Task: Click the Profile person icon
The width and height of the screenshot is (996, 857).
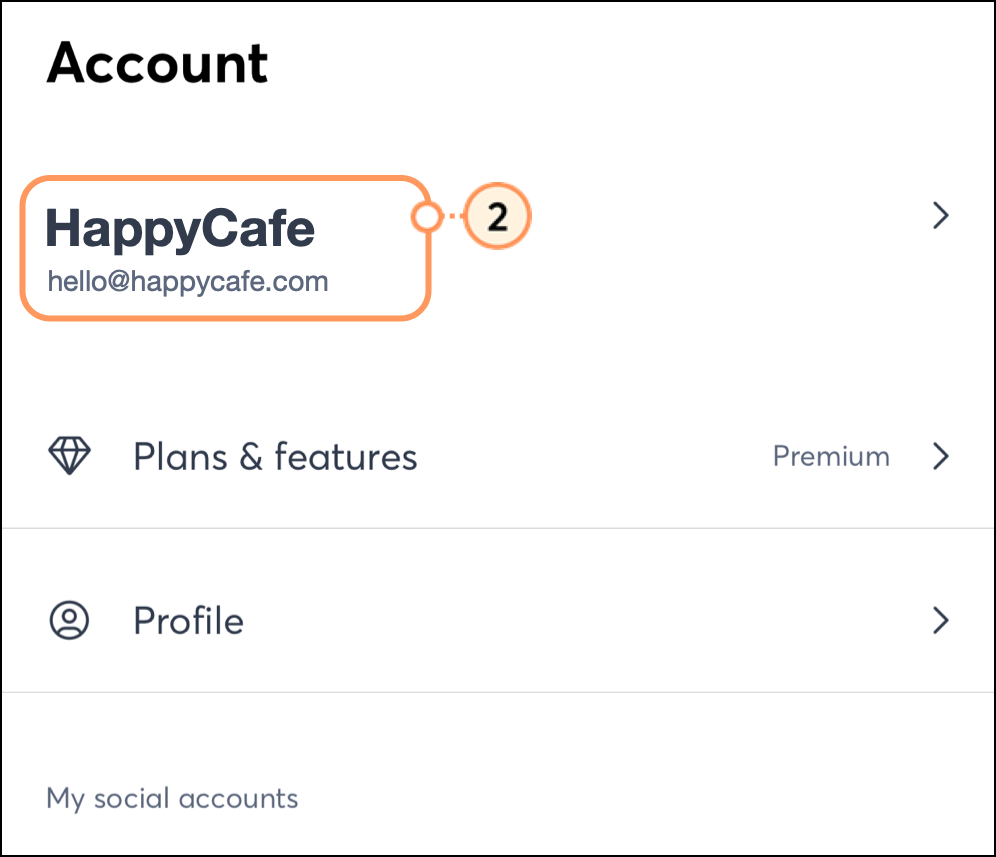Action: [69, 621]
